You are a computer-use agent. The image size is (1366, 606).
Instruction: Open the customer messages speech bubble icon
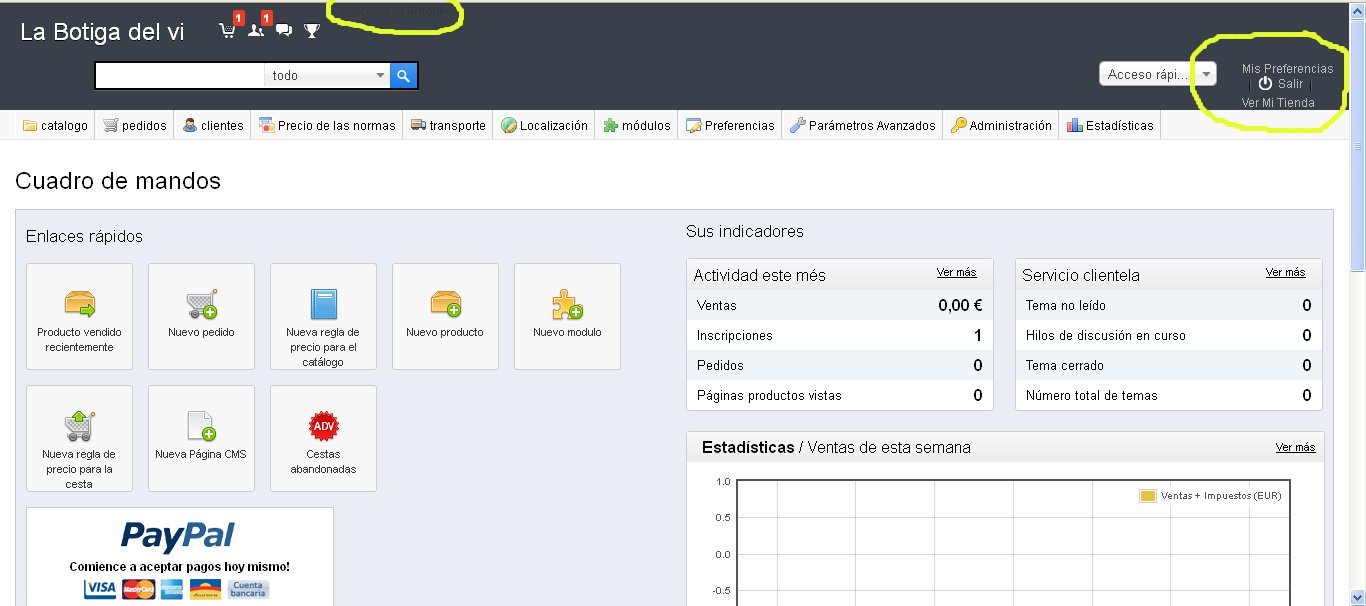pos(284,31)
